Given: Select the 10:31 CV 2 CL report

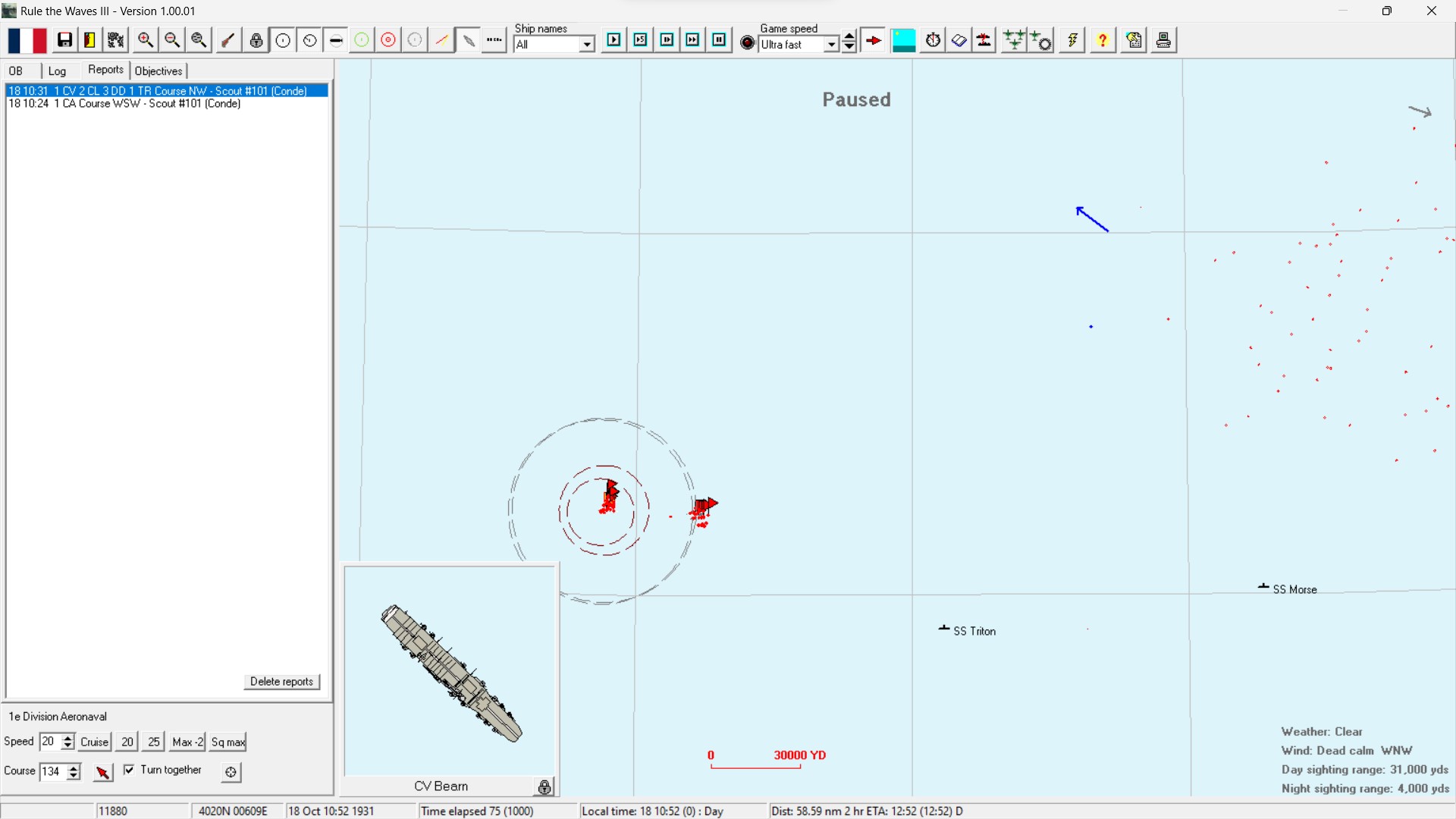Looking at the screenshot, I should 167,91.
